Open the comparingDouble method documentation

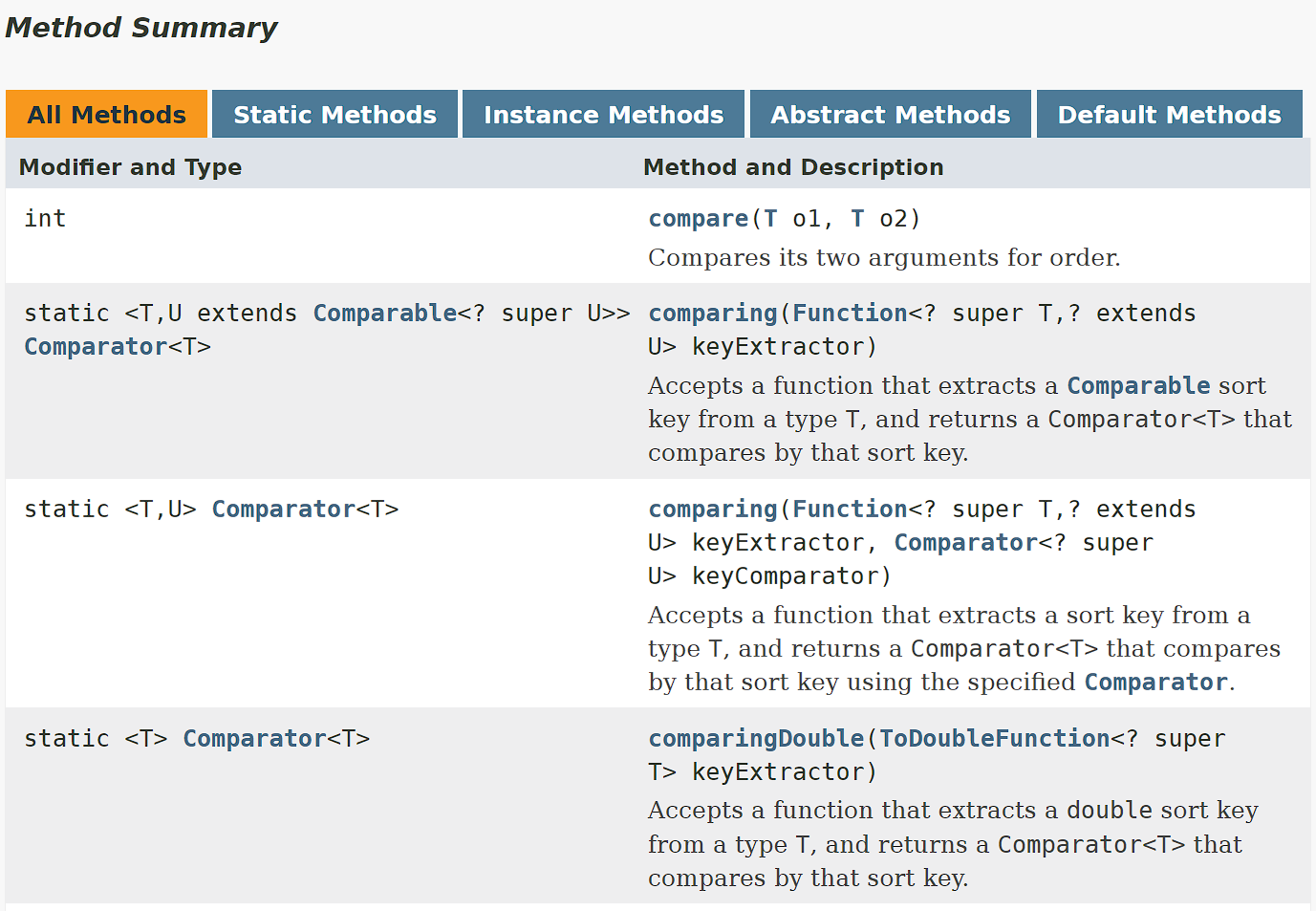[755, 738]
